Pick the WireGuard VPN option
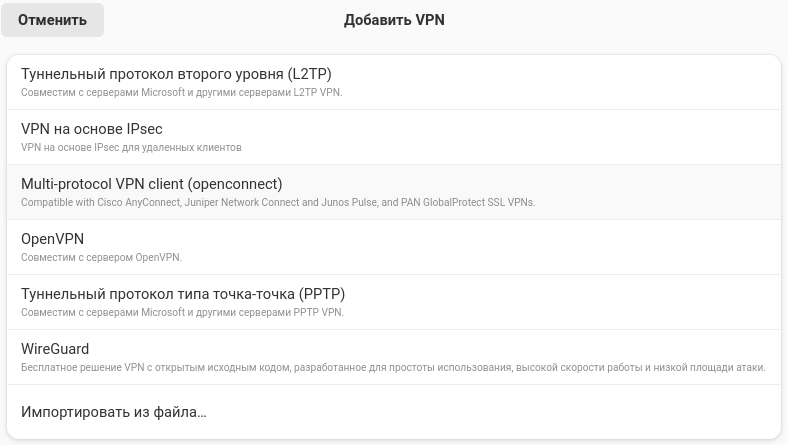 (x=55, y=349)
